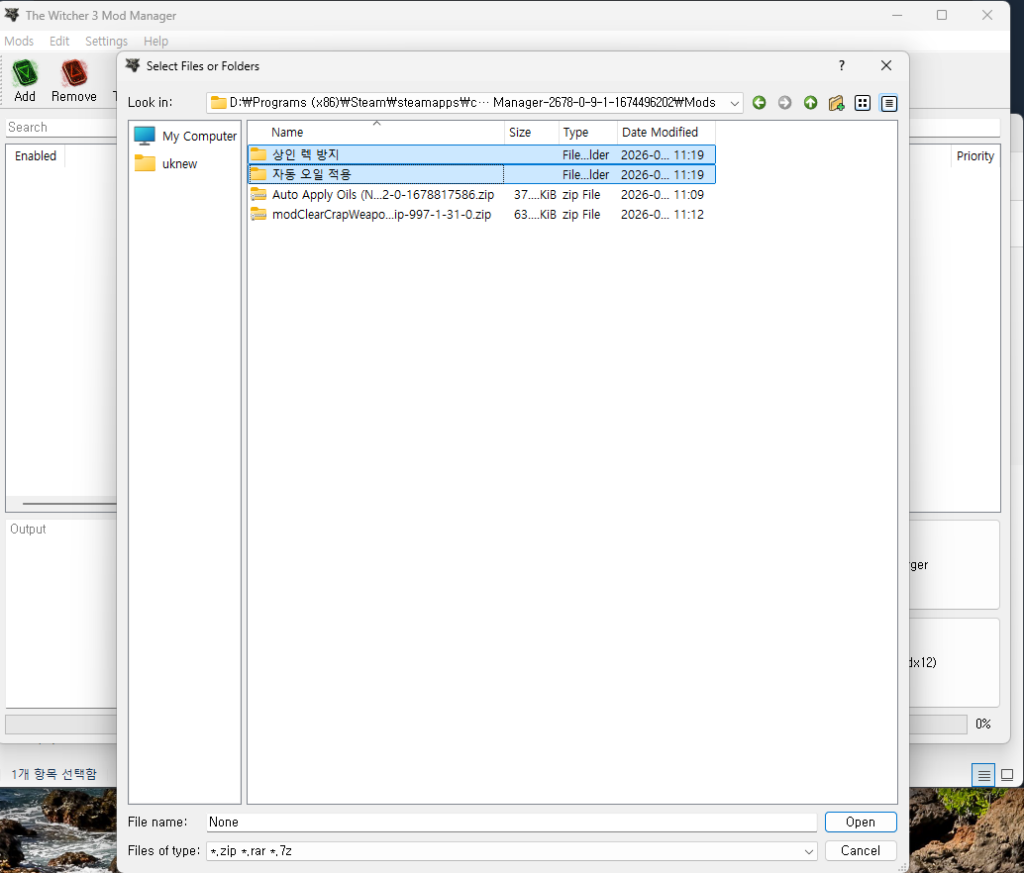Viewport: 1024px width, 873px height.
Task: Sort files by Name column header
Action: coord(376,132)
